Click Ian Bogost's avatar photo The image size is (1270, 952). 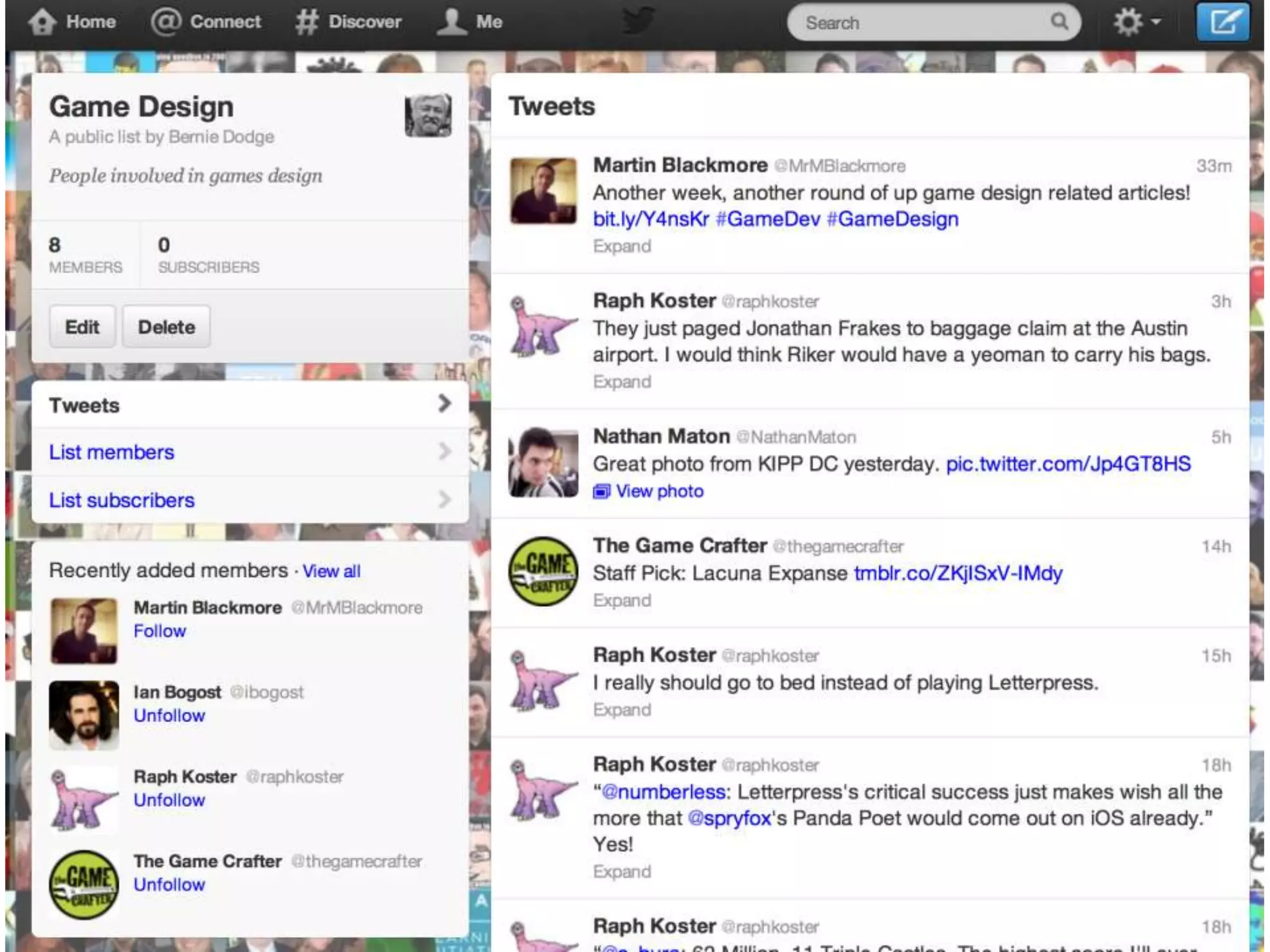click(84, 715)
